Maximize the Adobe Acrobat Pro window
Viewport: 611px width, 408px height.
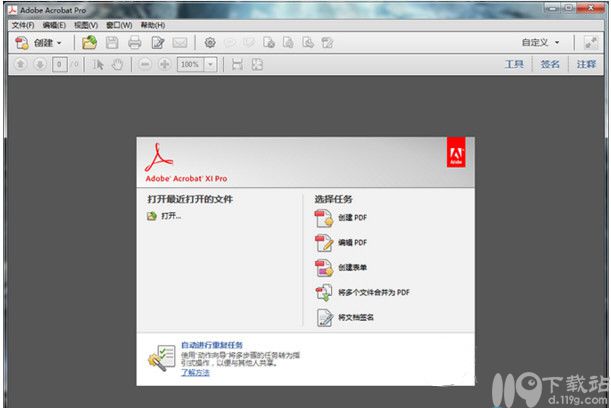[x=568, y=7]
